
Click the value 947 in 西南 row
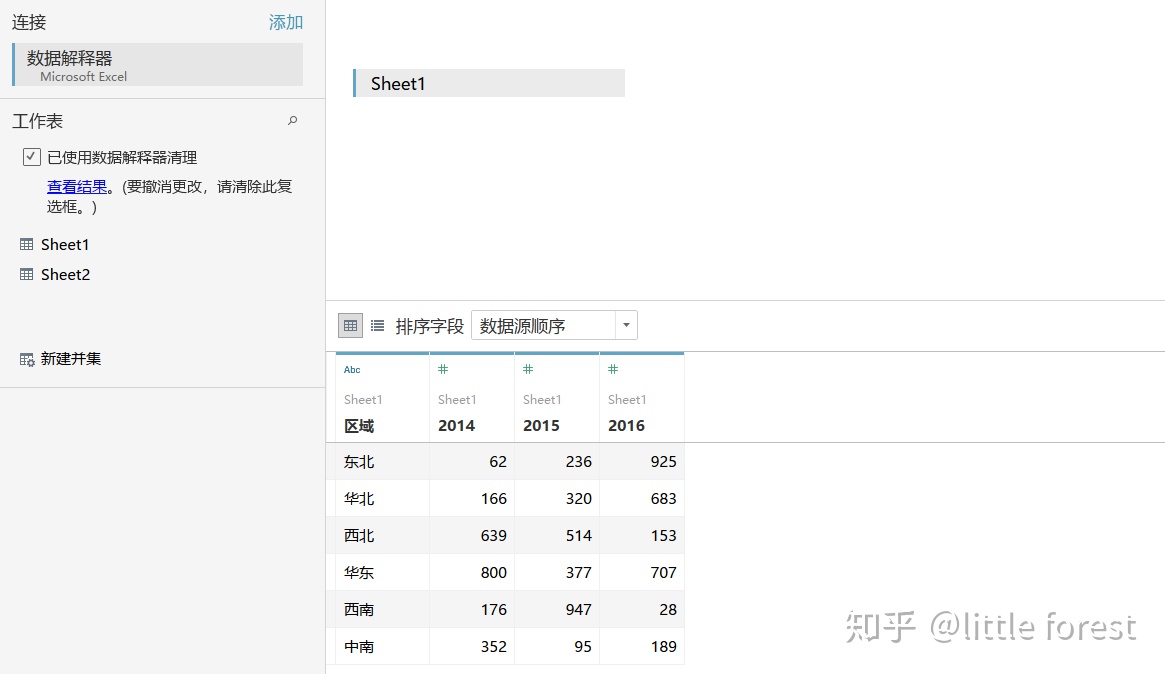579,610
